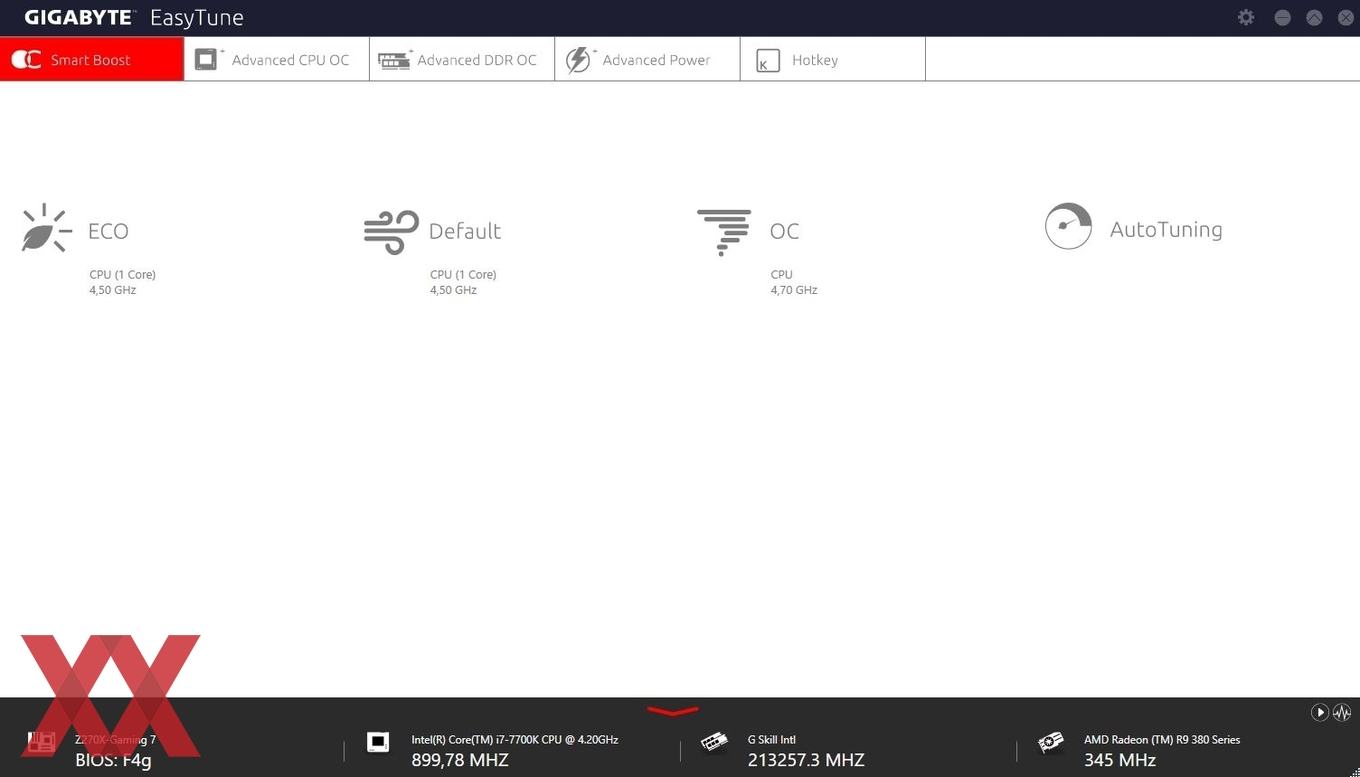Click the ECO mode label
This screenshot has height=777, width=1360.
click(x=108, y=231)
